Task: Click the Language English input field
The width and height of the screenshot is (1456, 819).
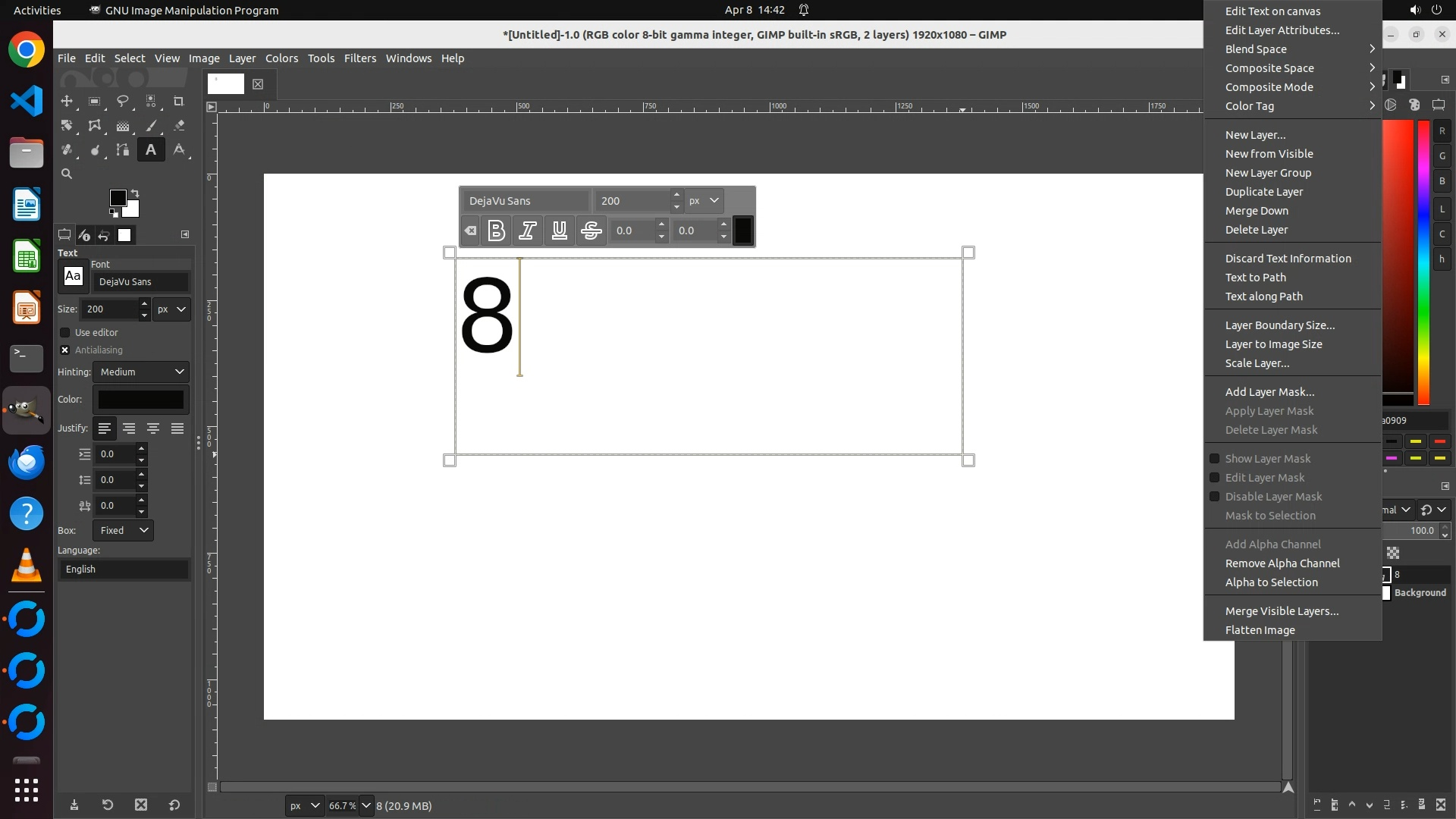Action: click(x=124, y=570)
